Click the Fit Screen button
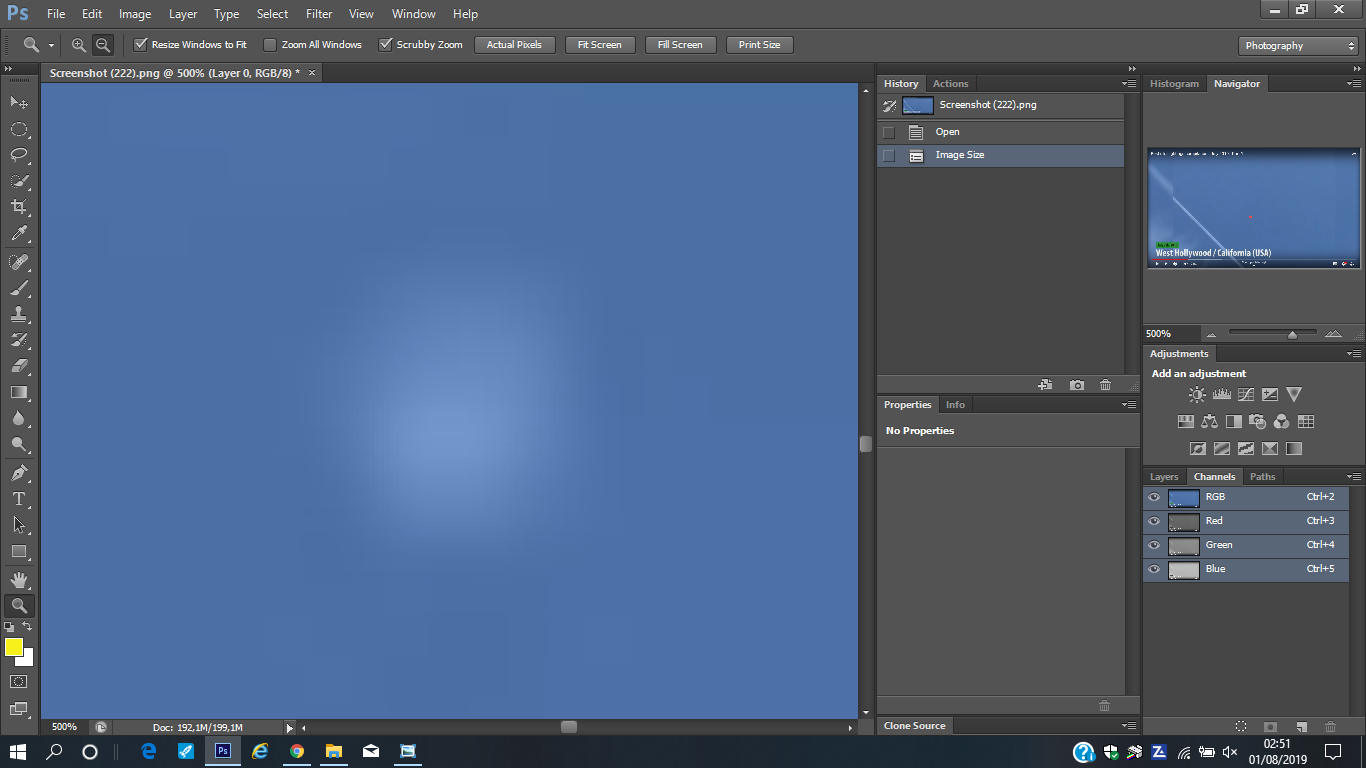Screen dimensions: 1366x768 click(599, 45)
